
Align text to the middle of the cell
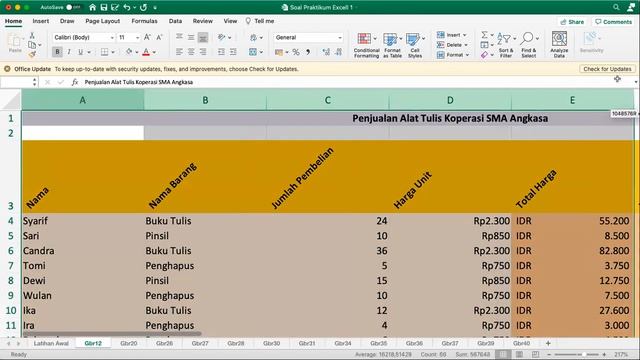[x=191, y=37]
